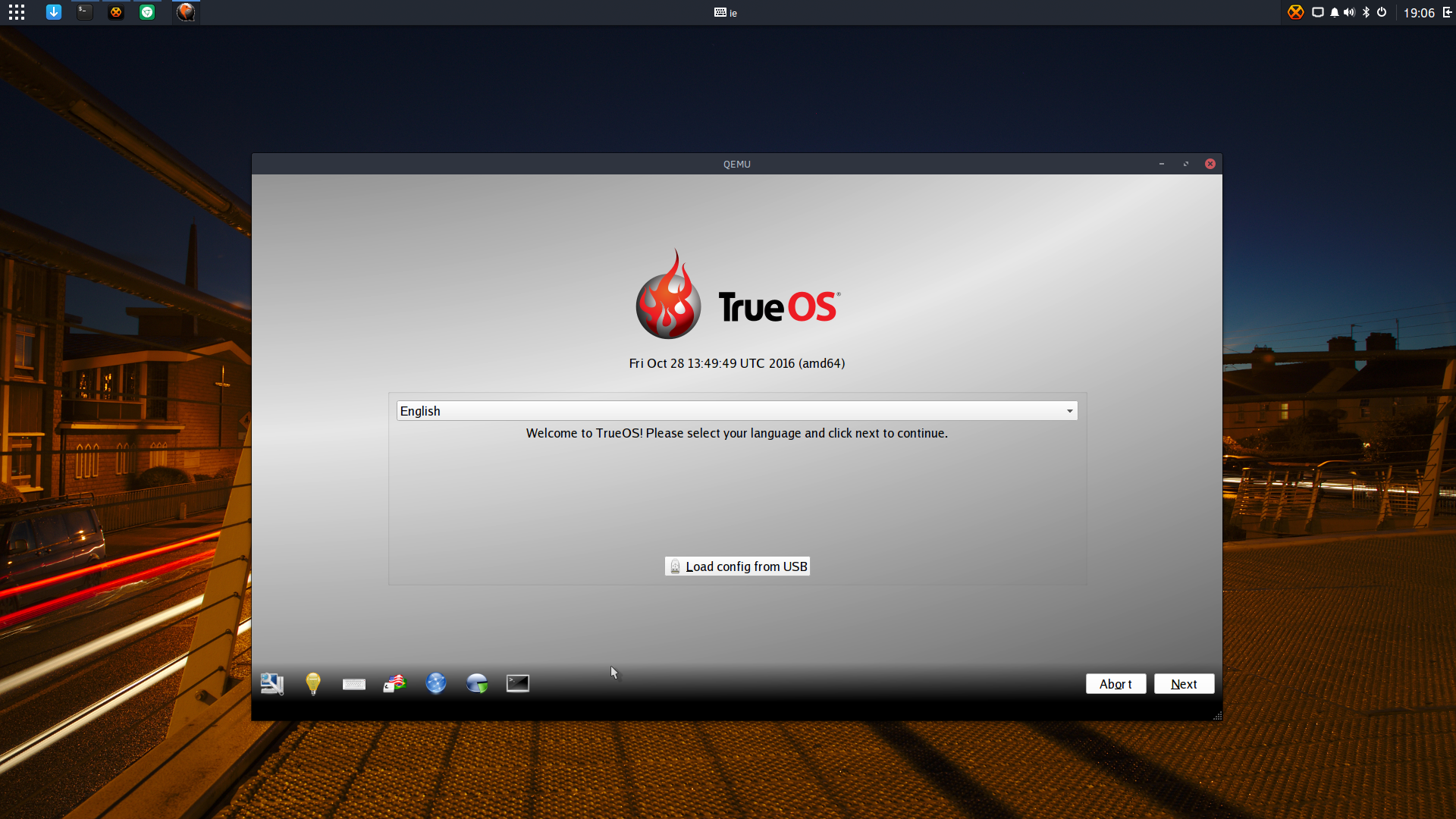
Task: Open the applications grid launcher
Action: coord(17,12)
